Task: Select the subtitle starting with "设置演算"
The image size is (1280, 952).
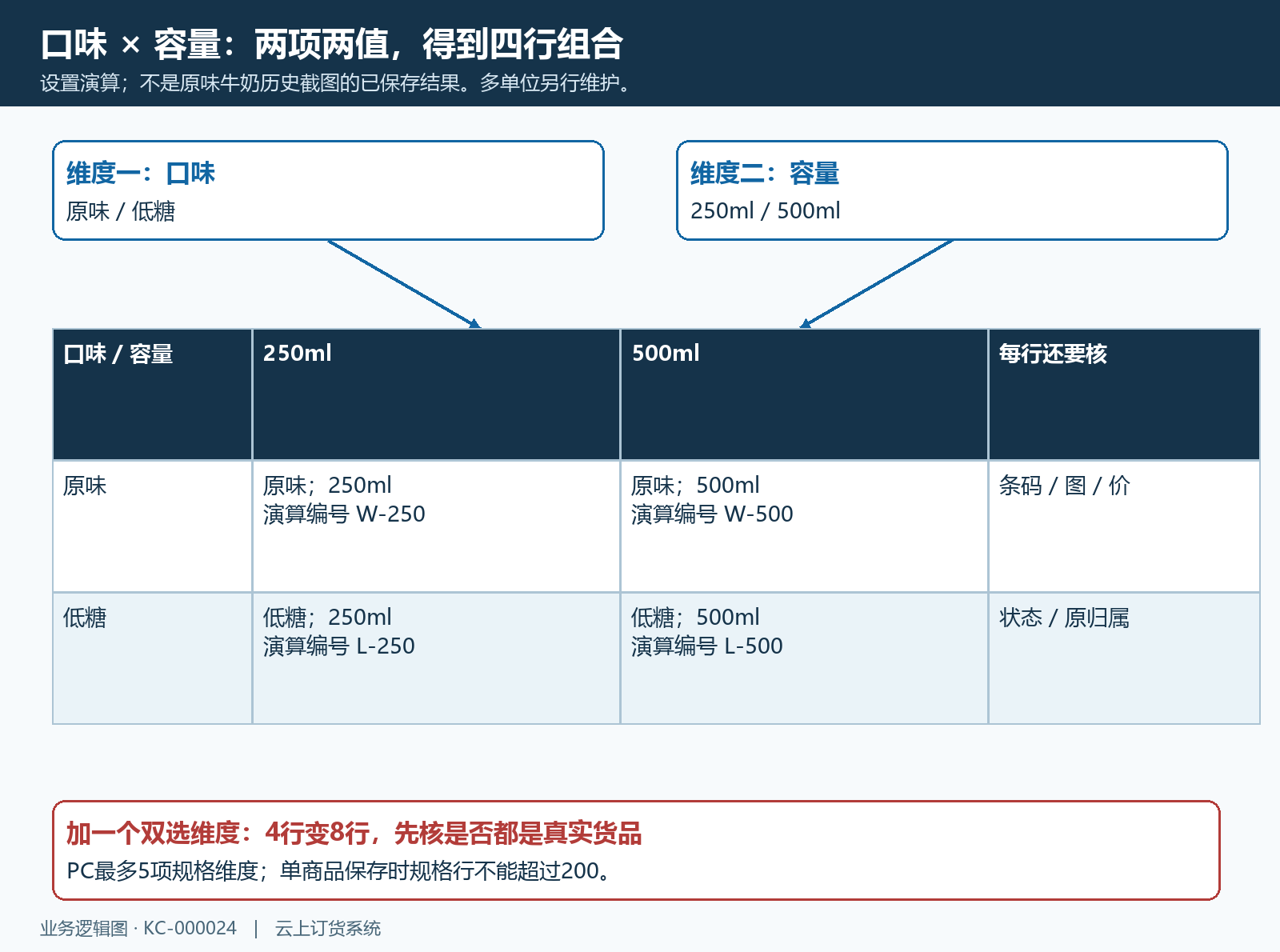Action: point(336,83)
